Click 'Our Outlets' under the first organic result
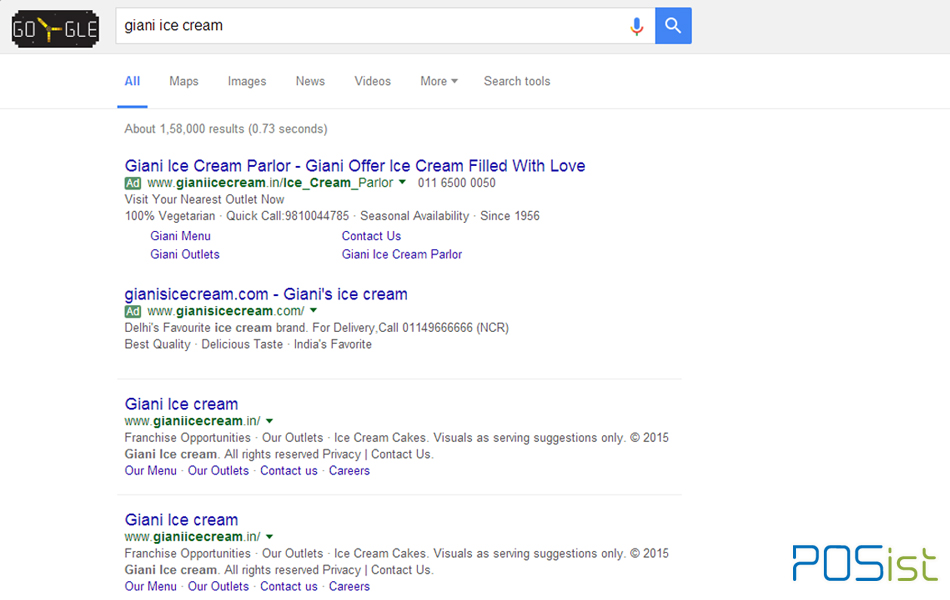The height and width of the screenshot is (600, 950). coord(218,470)
